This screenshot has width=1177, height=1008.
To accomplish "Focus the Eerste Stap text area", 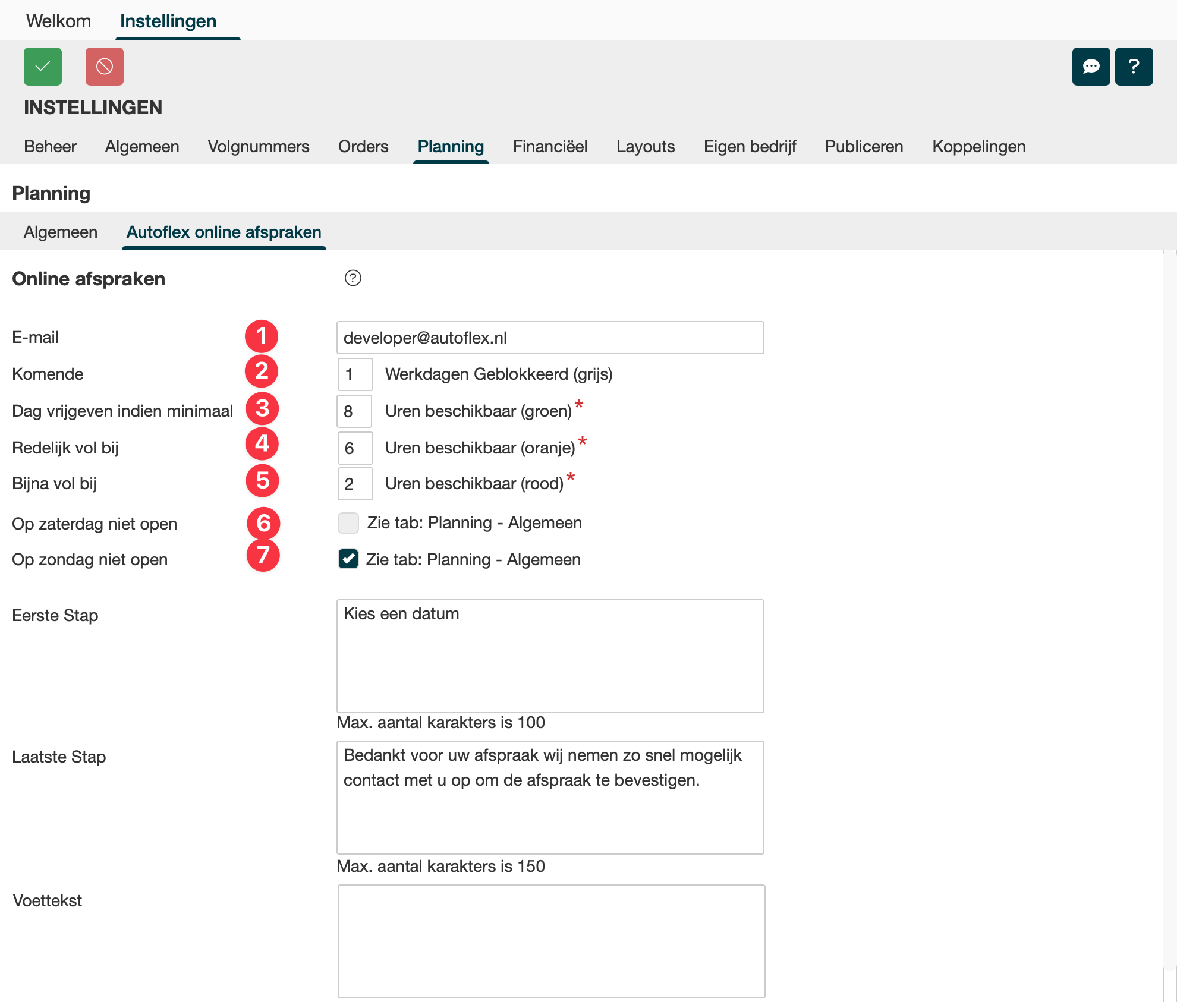I will [550, 656].
